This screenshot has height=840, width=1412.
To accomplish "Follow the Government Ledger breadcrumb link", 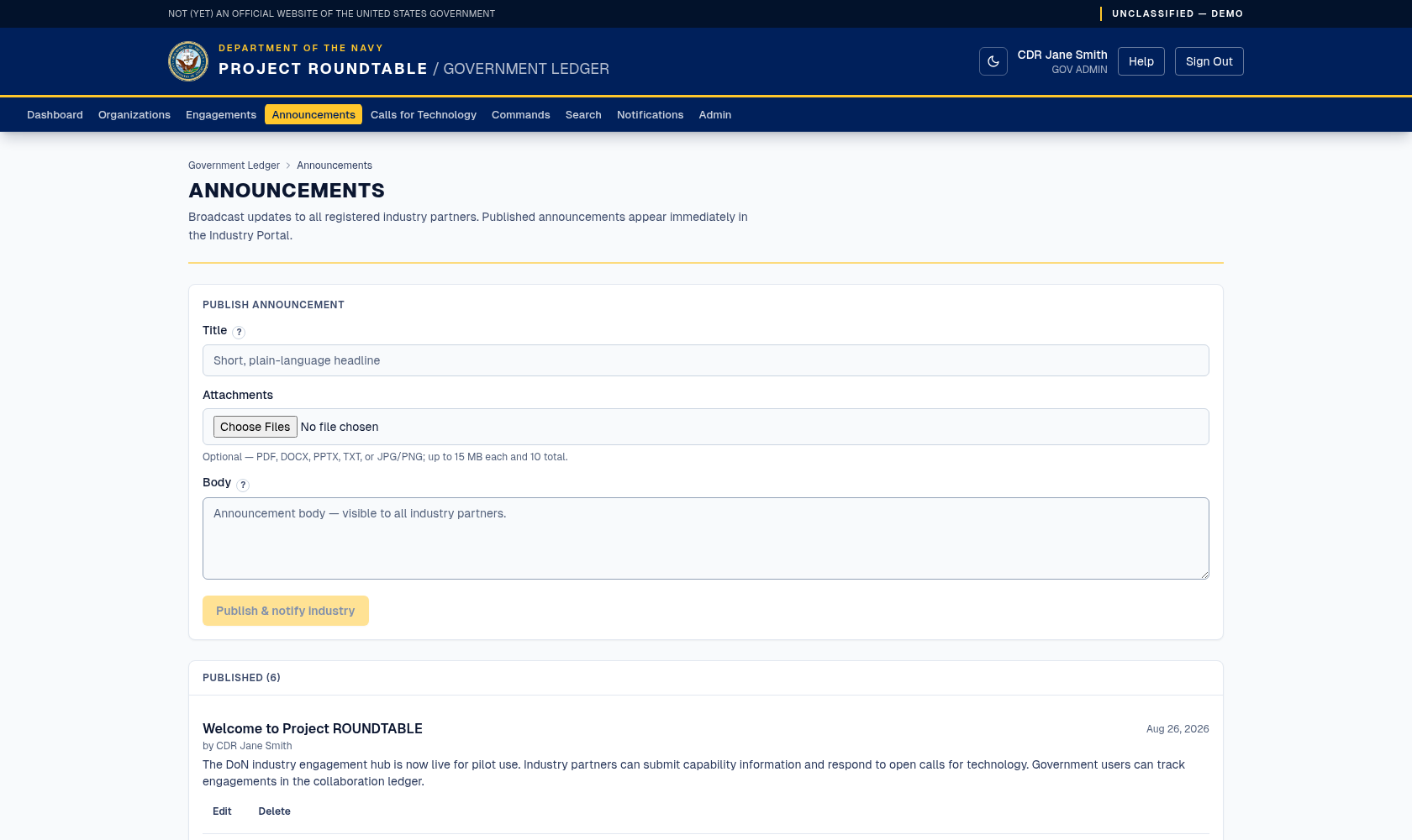I will click(x=234, y=165).
